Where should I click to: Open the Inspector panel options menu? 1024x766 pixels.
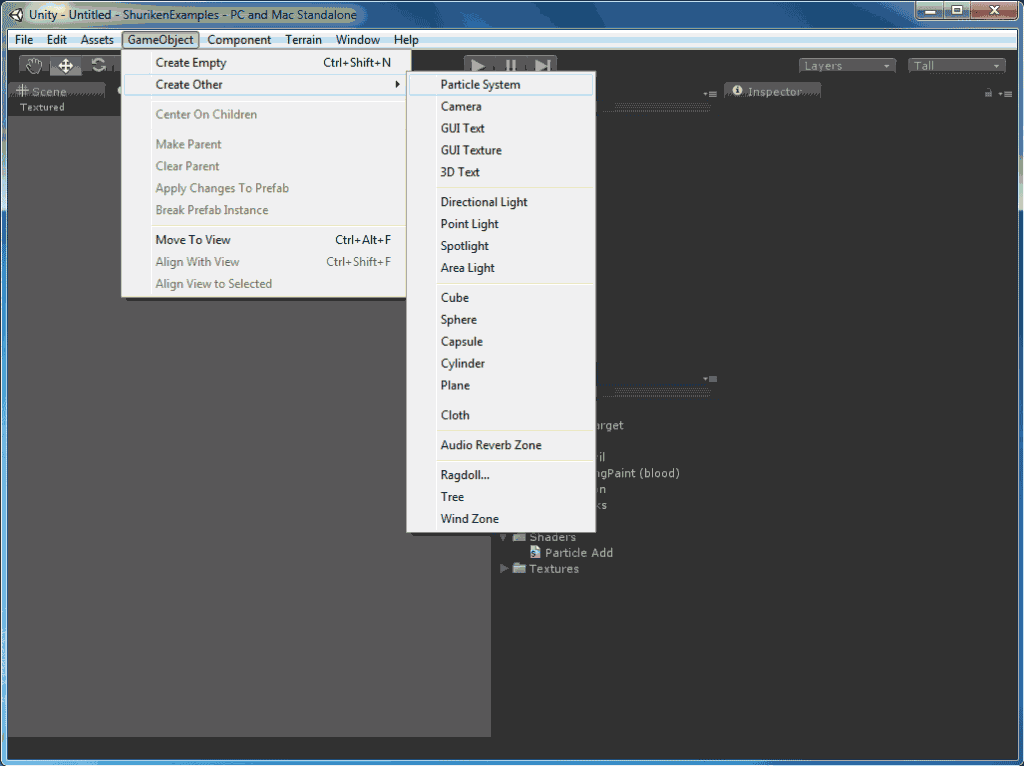[x=1005, y=93]
